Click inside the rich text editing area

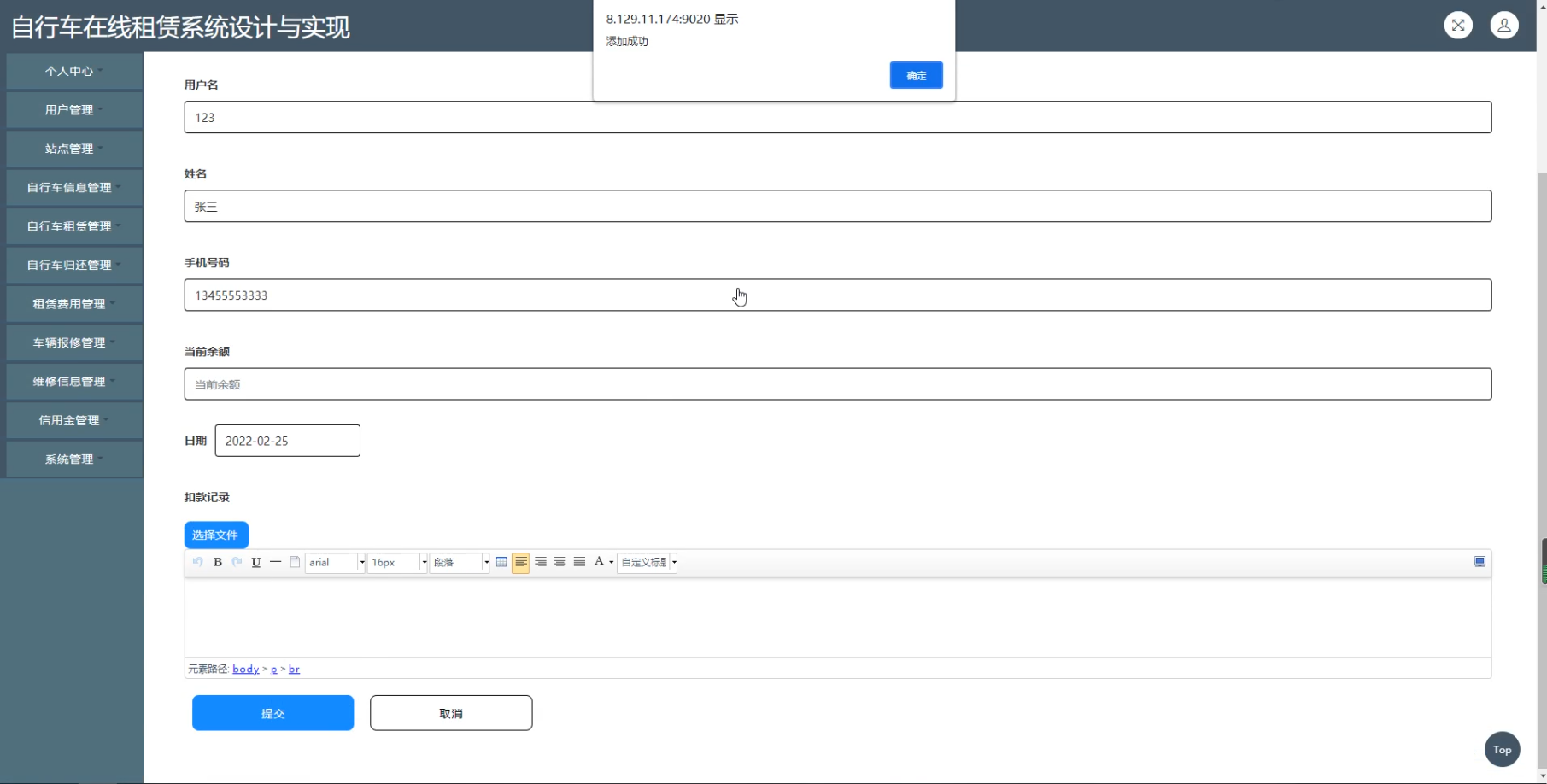[x=838, y=617]
